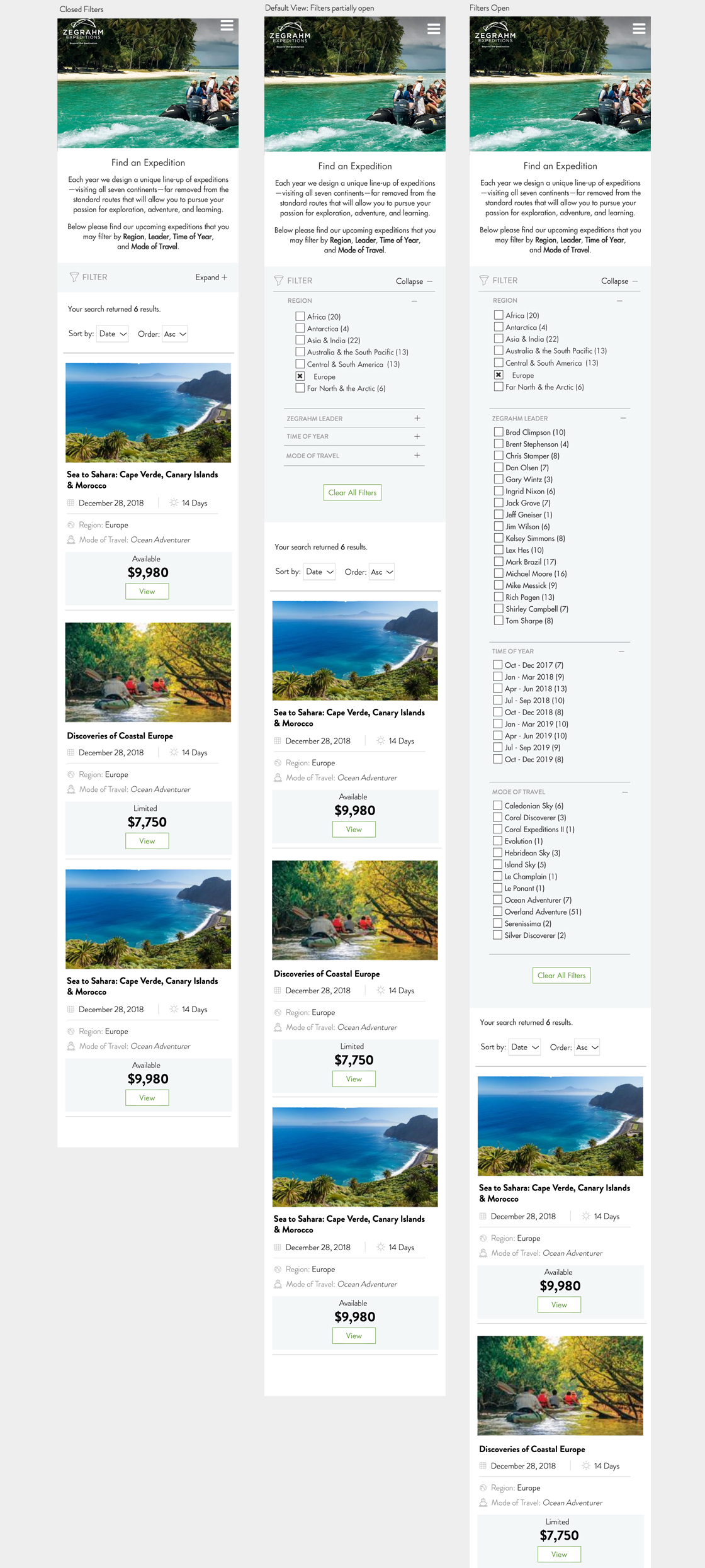Open Order Asc dropdown in Default View mockup

pos(381,572)
